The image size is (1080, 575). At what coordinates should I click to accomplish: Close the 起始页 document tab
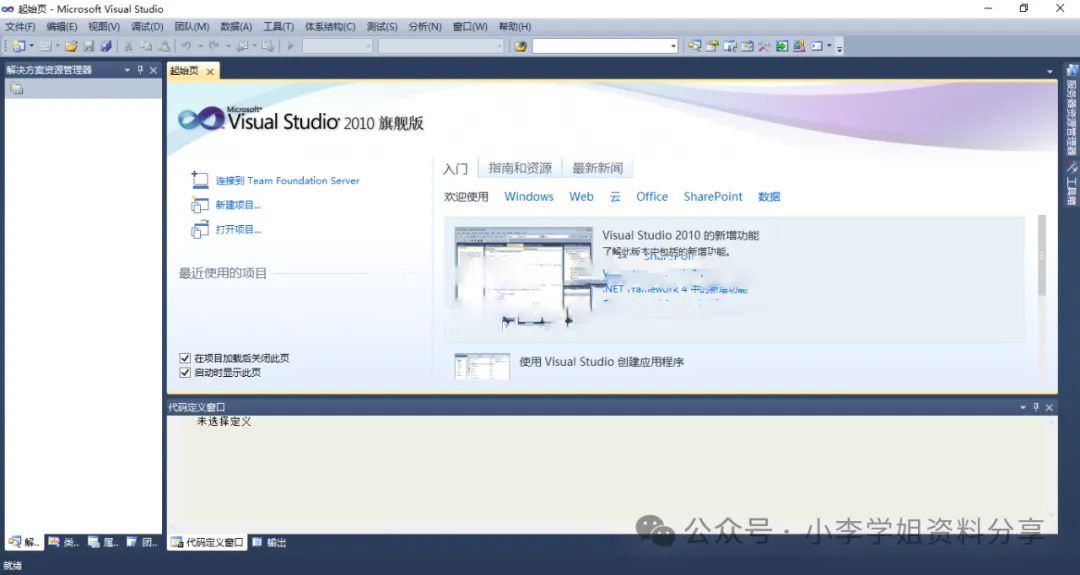(x=210, y=72)
